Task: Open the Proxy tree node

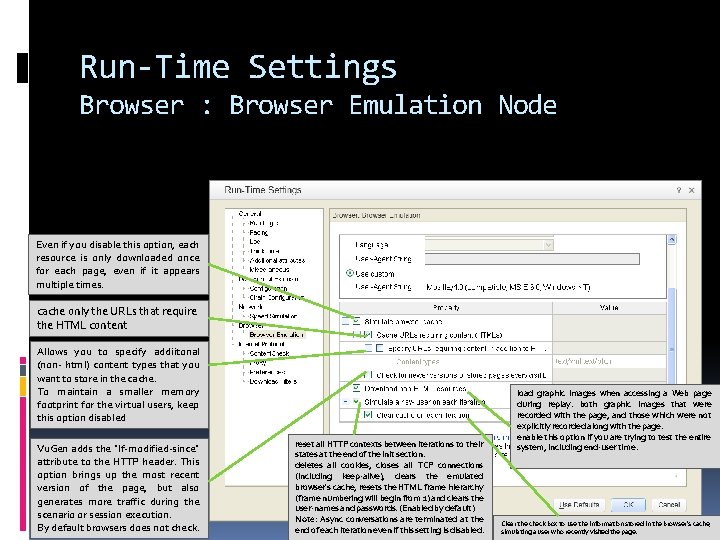Action: pyautogui.click(x=258, y=363)
